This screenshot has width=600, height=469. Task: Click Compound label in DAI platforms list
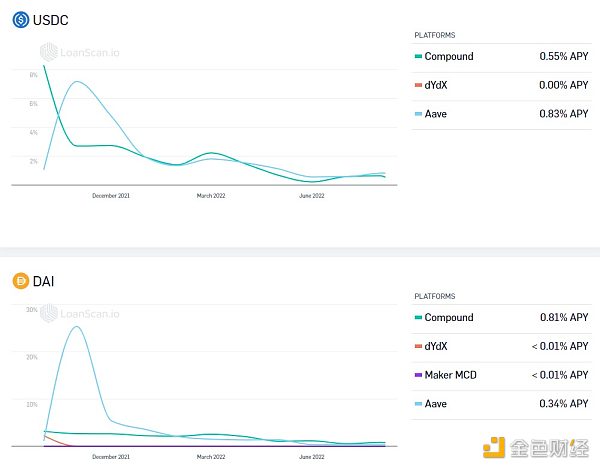(448, 318)
